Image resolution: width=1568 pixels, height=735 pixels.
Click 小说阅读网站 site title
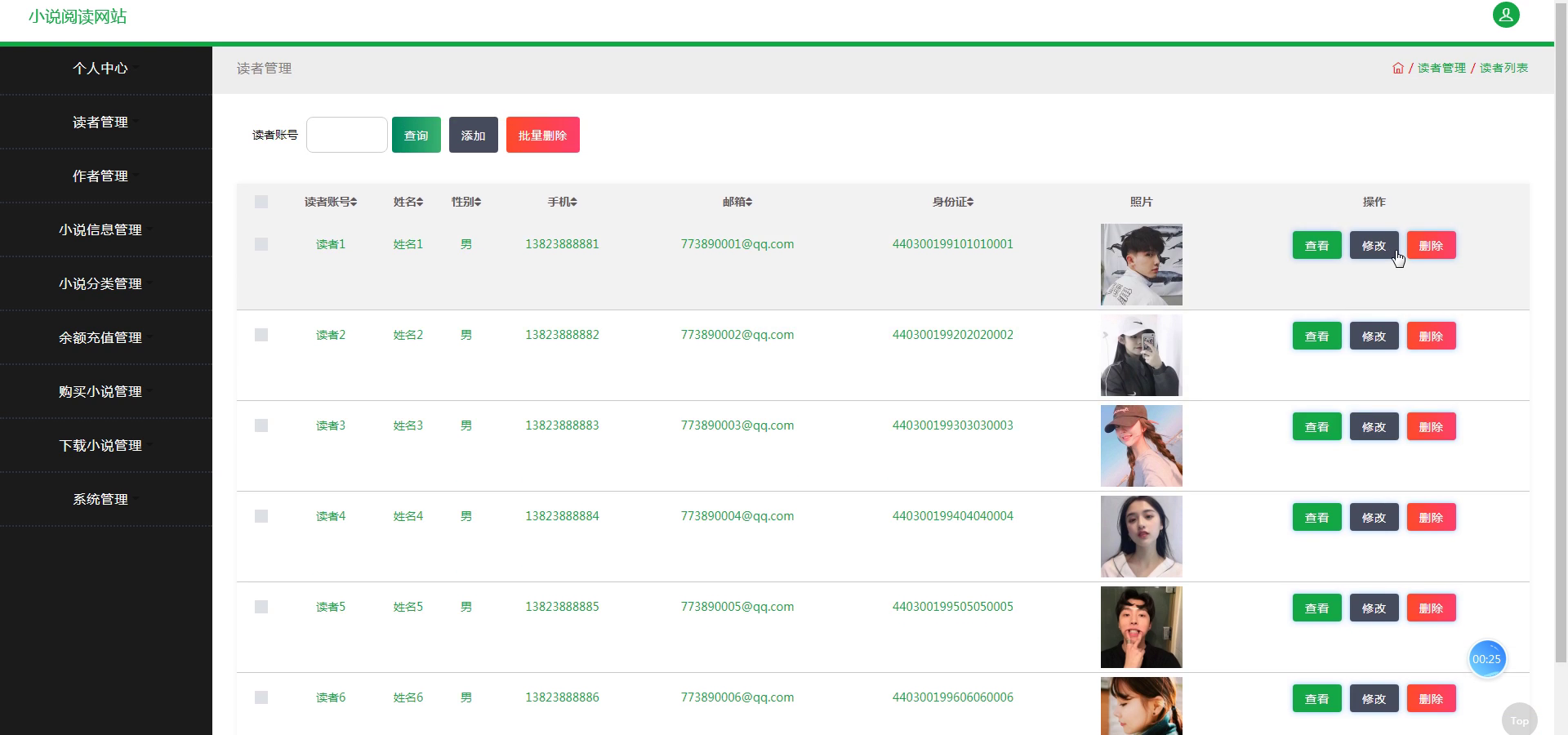[78, 16]
